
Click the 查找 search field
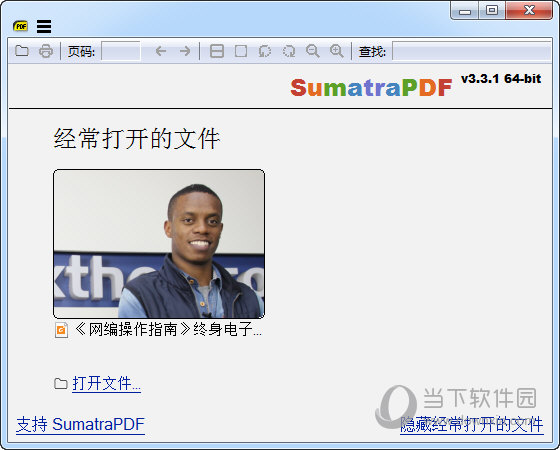coord(472,51)
